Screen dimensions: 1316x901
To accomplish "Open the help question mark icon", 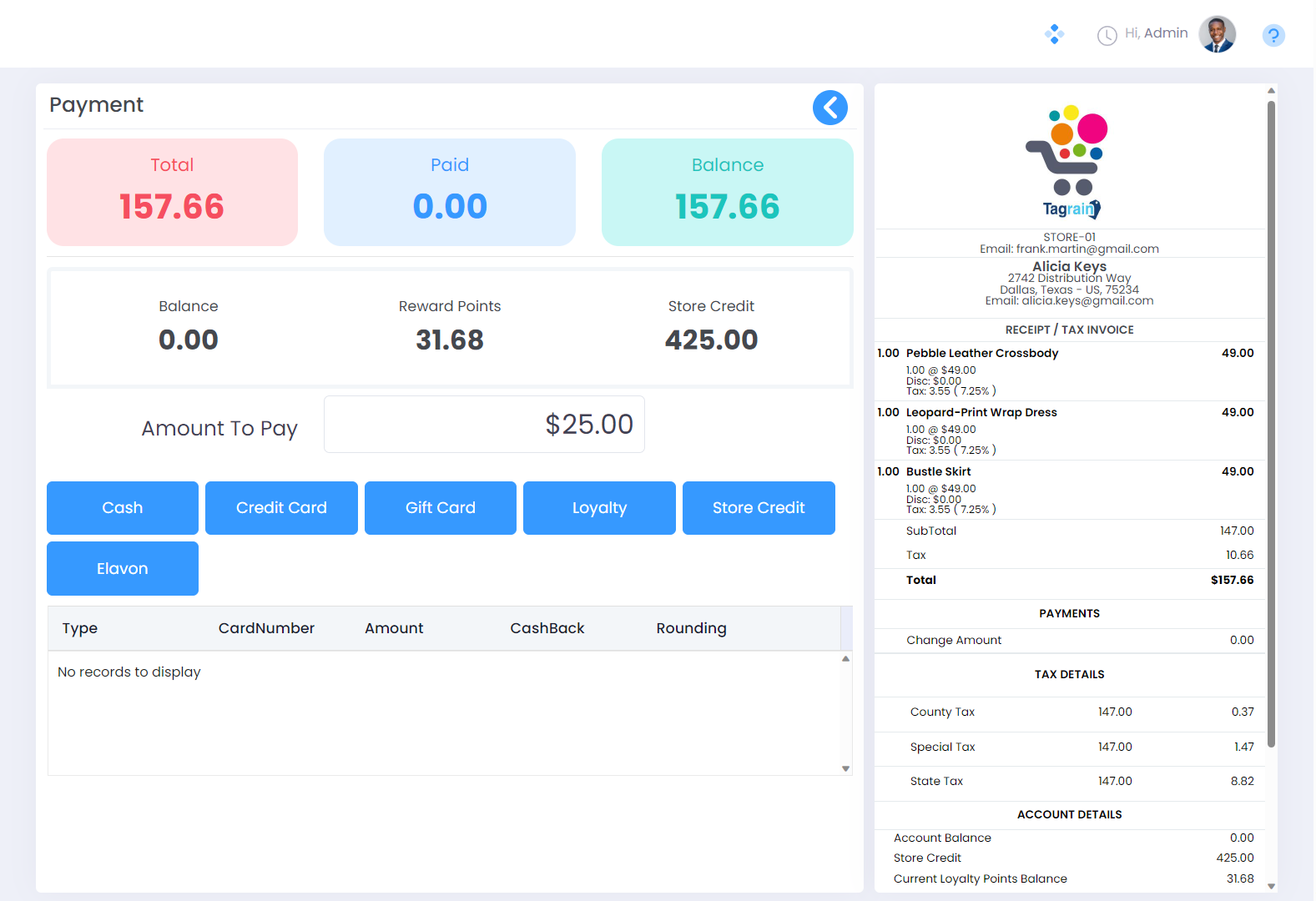I will click(1273, 35).
